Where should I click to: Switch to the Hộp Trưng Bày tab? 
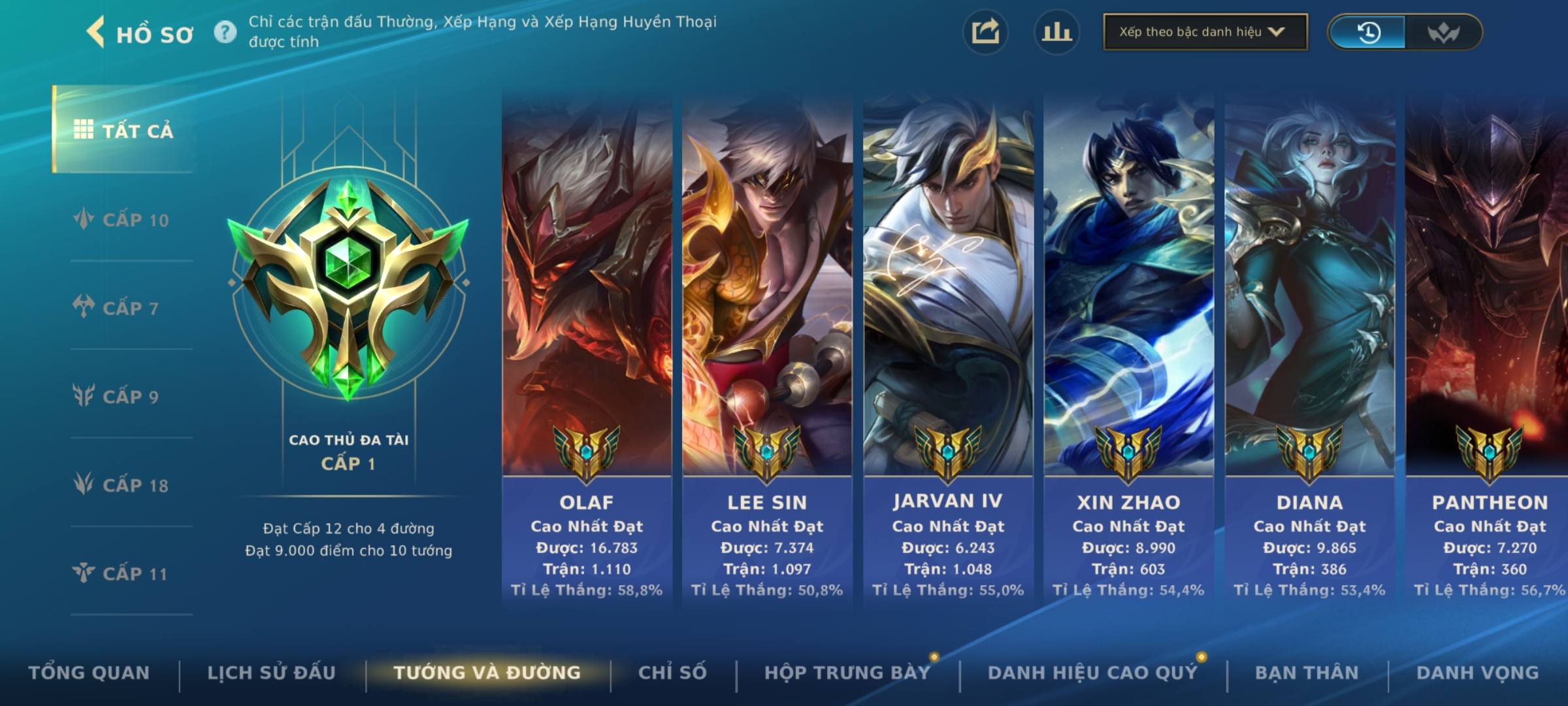(847, 672)
